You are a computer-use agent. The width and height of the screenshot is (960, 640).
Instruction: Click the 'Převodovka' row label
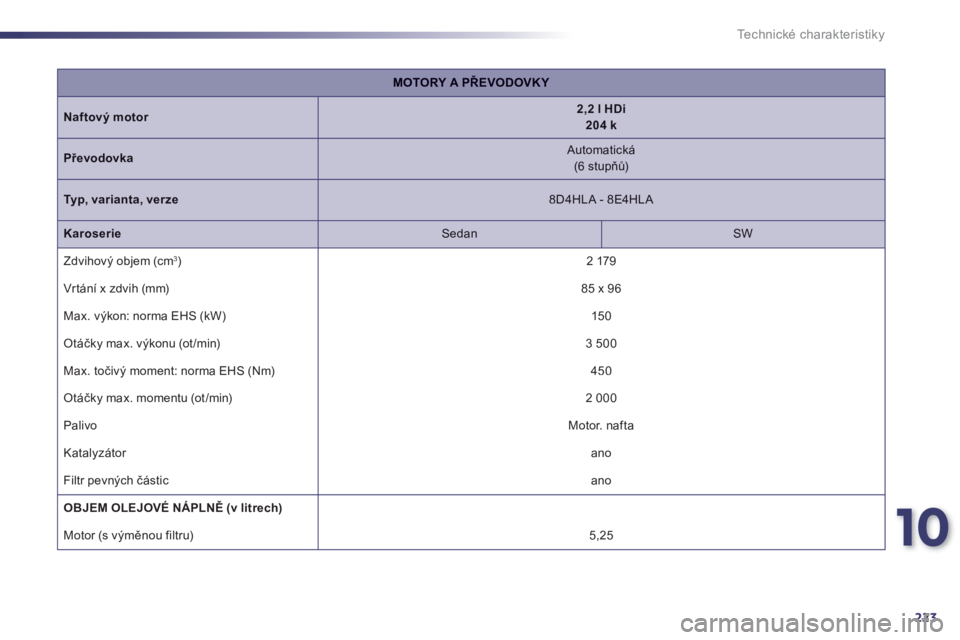click(98, 158)
